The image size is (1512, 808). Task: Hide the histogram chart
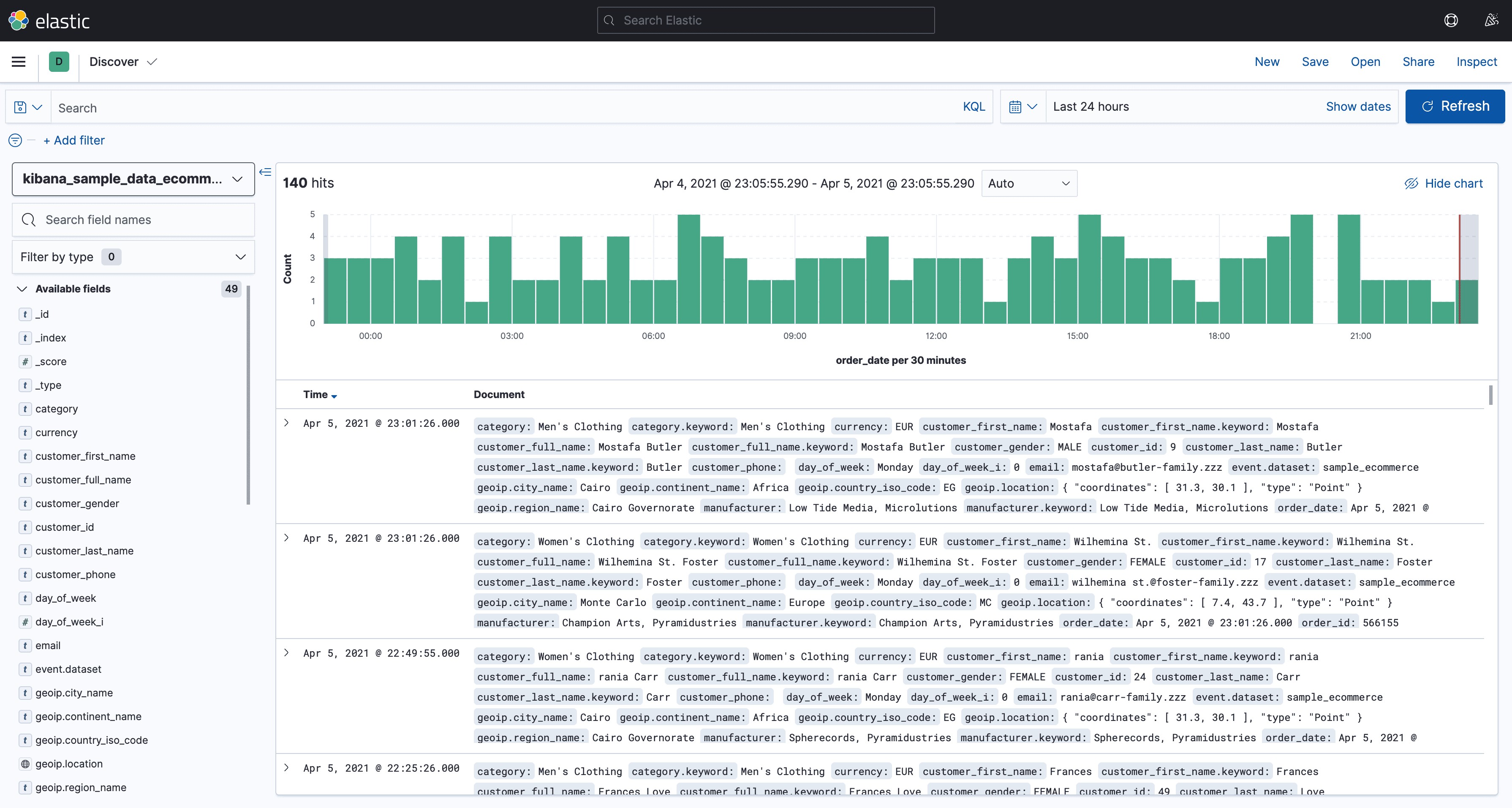point(1443,183)
